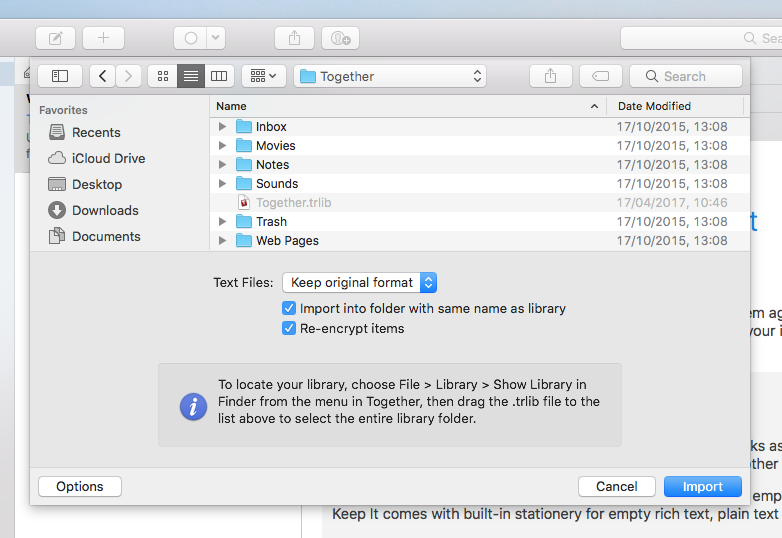Toggle Import into folder with same name checkbox
The height and width of the screenshot is (538, 782).
(289, 309)
